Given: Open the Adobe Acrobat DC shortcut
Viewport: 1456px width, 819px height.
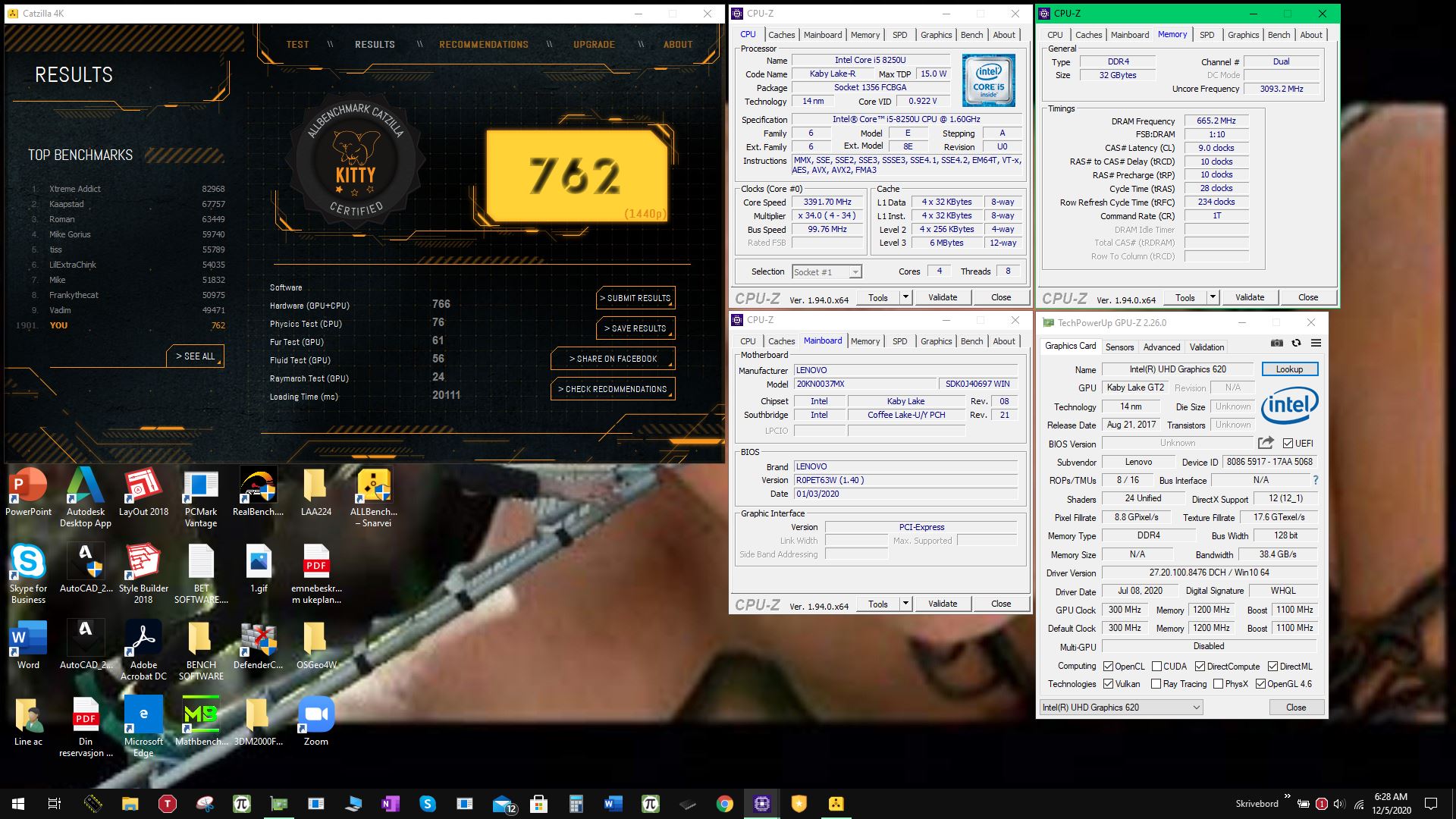Looking at the screenshot, I should point(143,650).
